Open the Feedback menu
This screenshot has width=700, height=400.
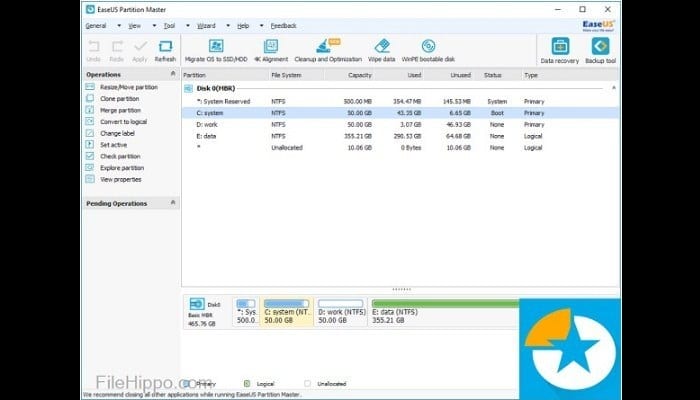pos(283,26)
